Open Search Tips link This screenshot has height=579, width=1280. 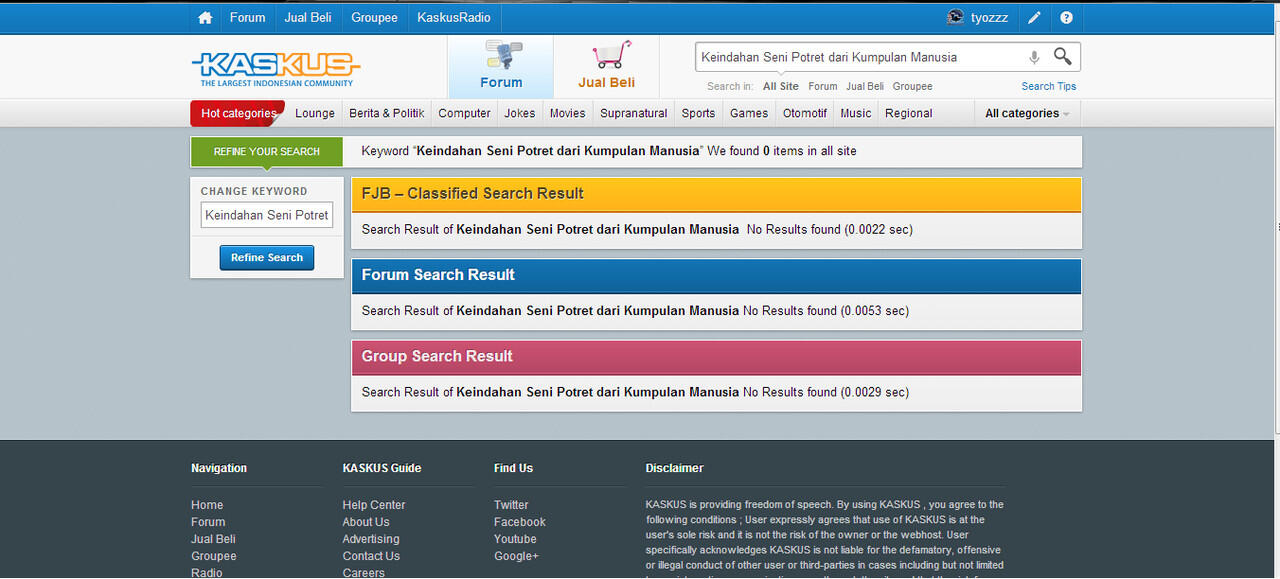(1049, 87)
